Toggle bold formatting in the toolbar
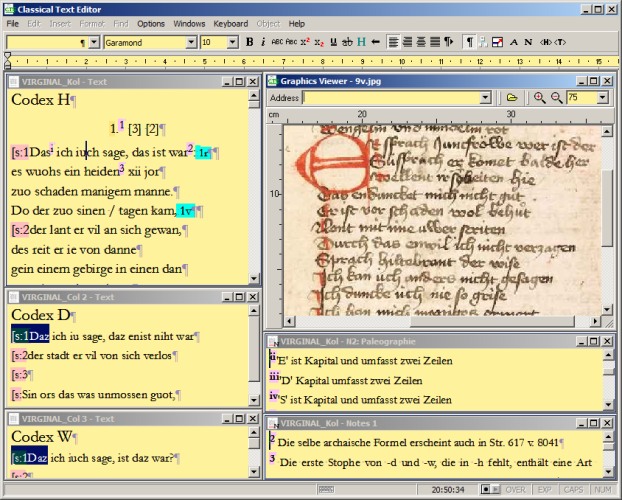The height and width of the screenshot is (500, 622). coord(250,42)
